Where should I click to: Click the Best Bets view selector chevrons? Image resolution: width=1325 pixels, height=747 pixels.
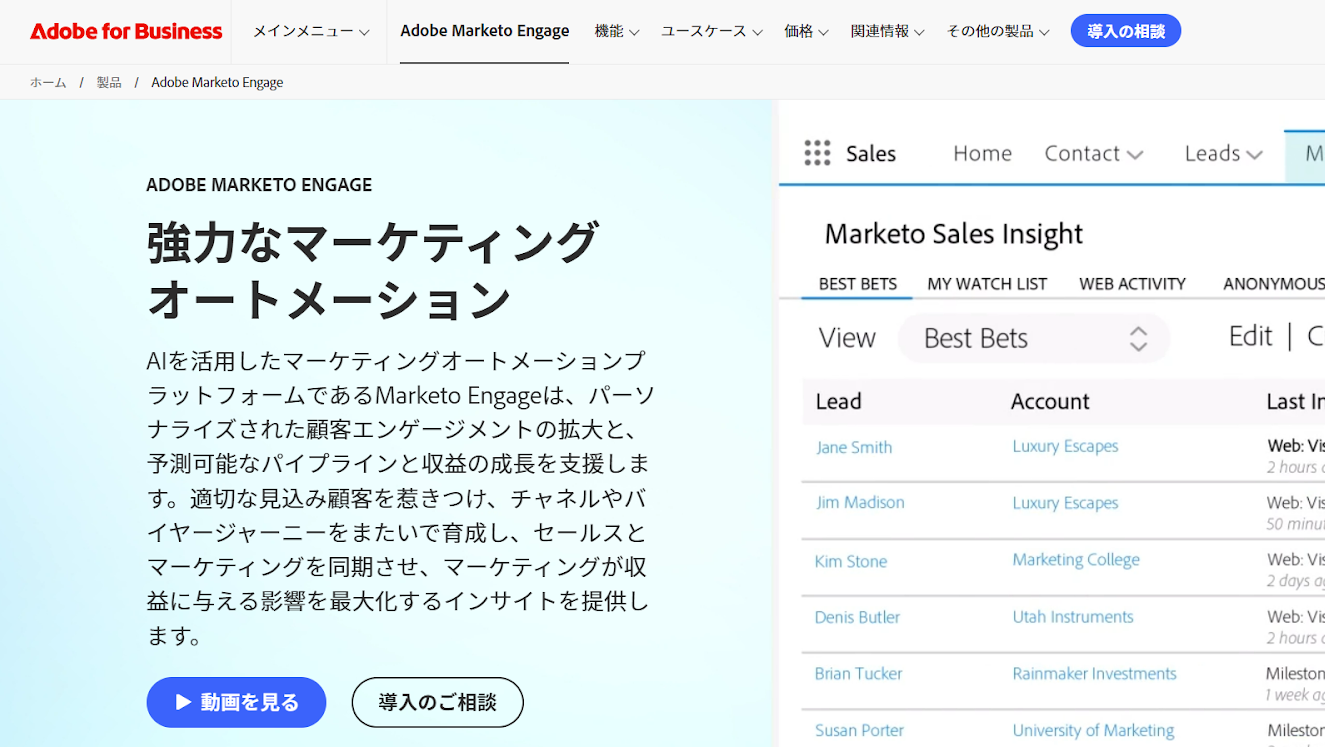tap(1138, 338)
